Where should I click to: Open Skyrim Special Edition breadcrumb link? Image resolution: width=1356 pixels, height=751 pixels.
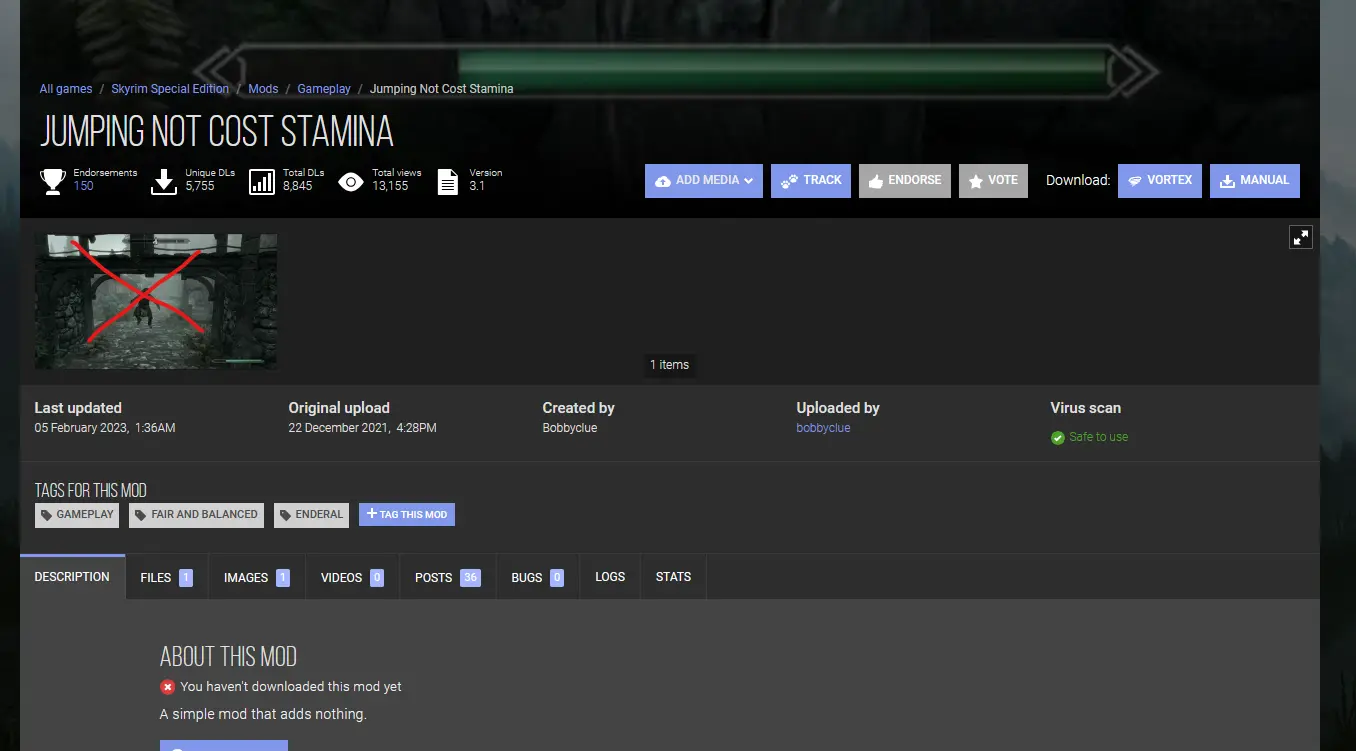170,89
